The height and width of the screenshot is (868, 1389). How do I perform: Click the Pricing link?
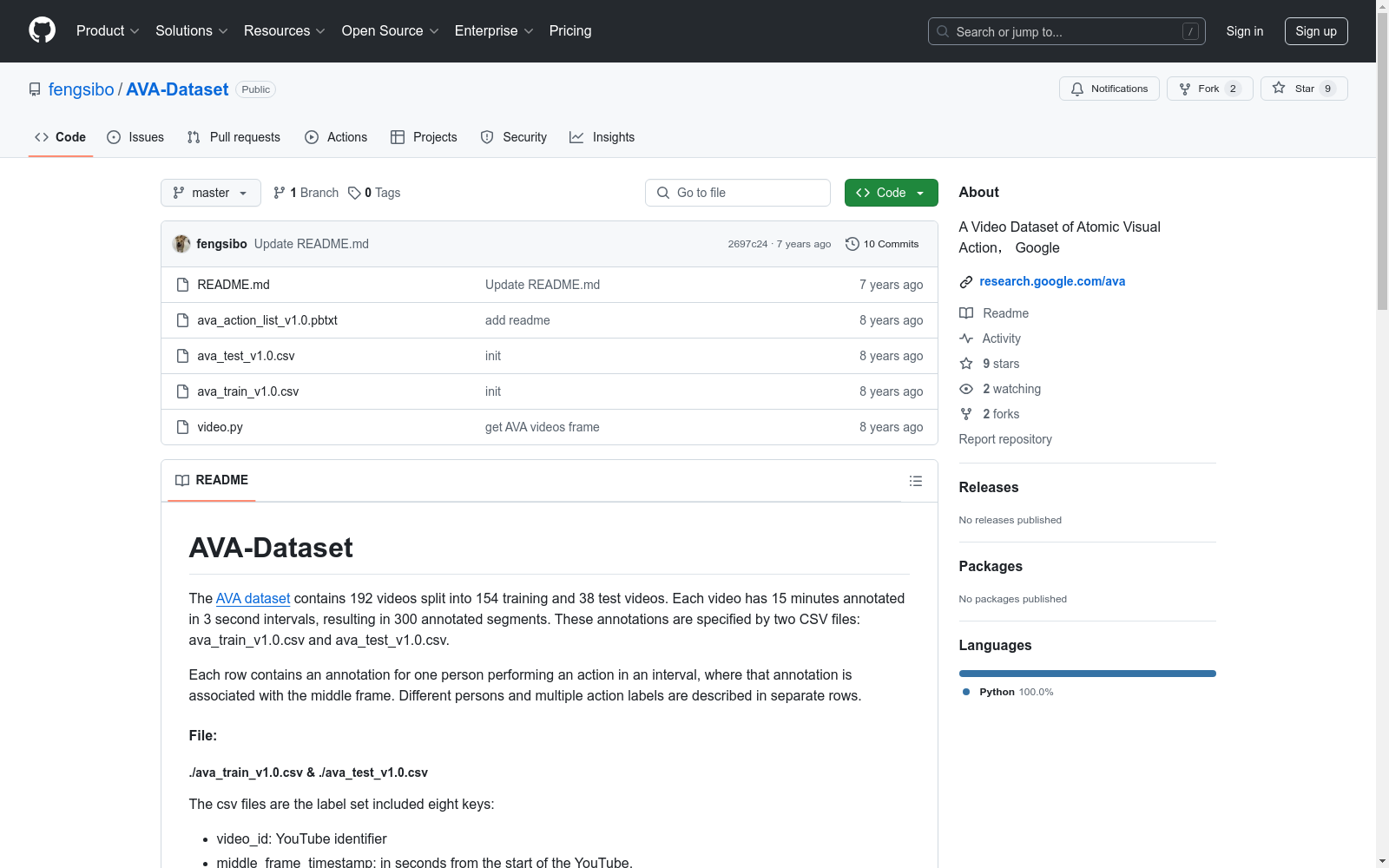tap(570, 30)
